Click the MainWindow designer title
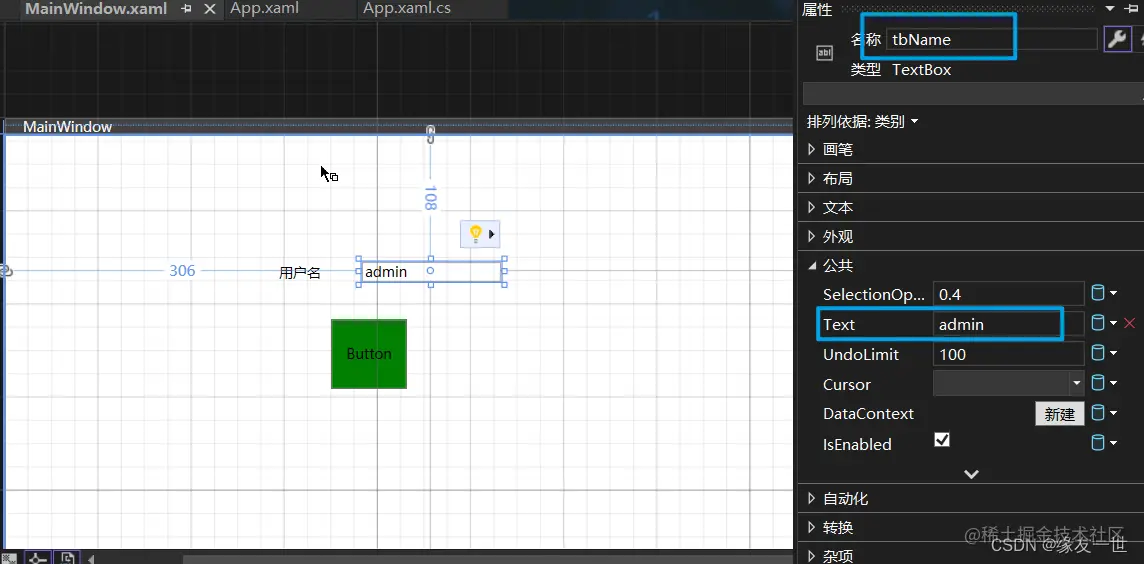This screenshot has width=1144, height=564. click(67, 127)
